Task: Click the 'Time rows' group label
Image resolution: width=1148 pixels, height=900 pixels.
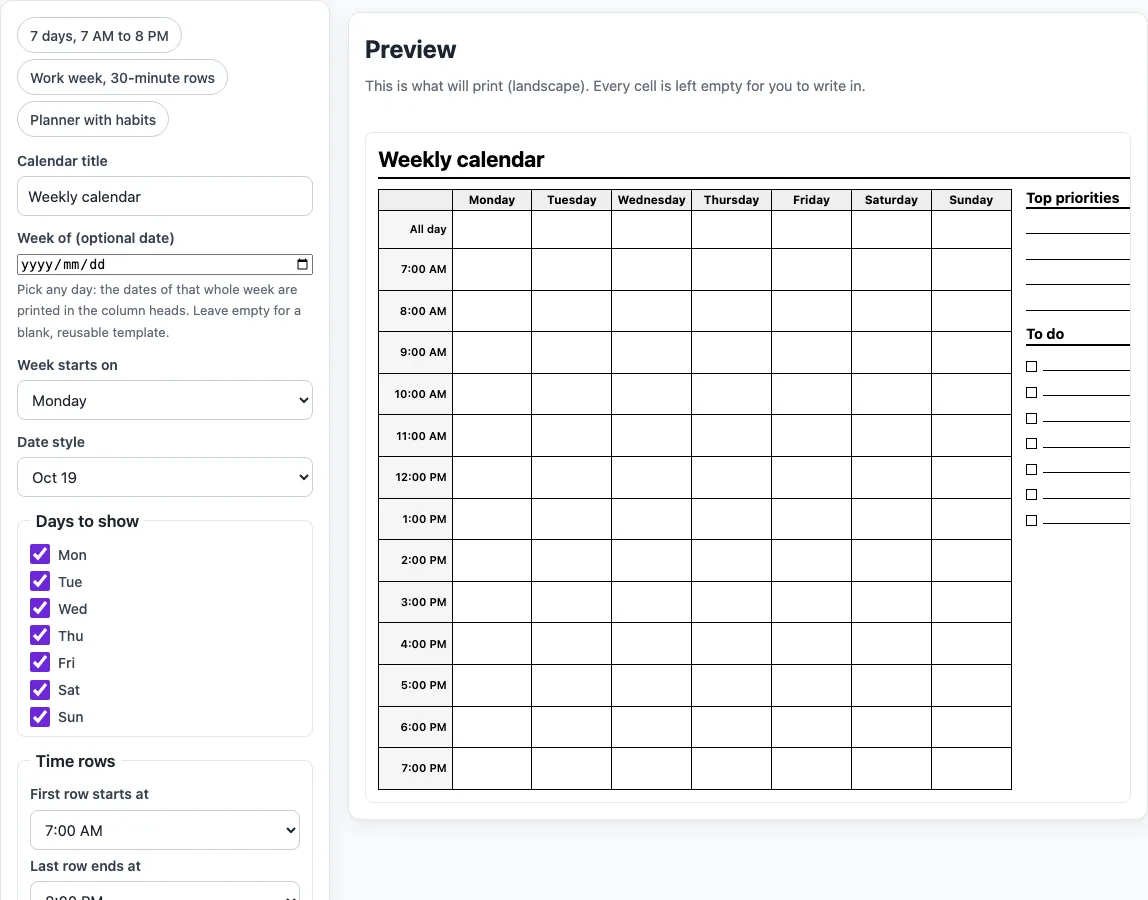Action: tap(75, 762)
